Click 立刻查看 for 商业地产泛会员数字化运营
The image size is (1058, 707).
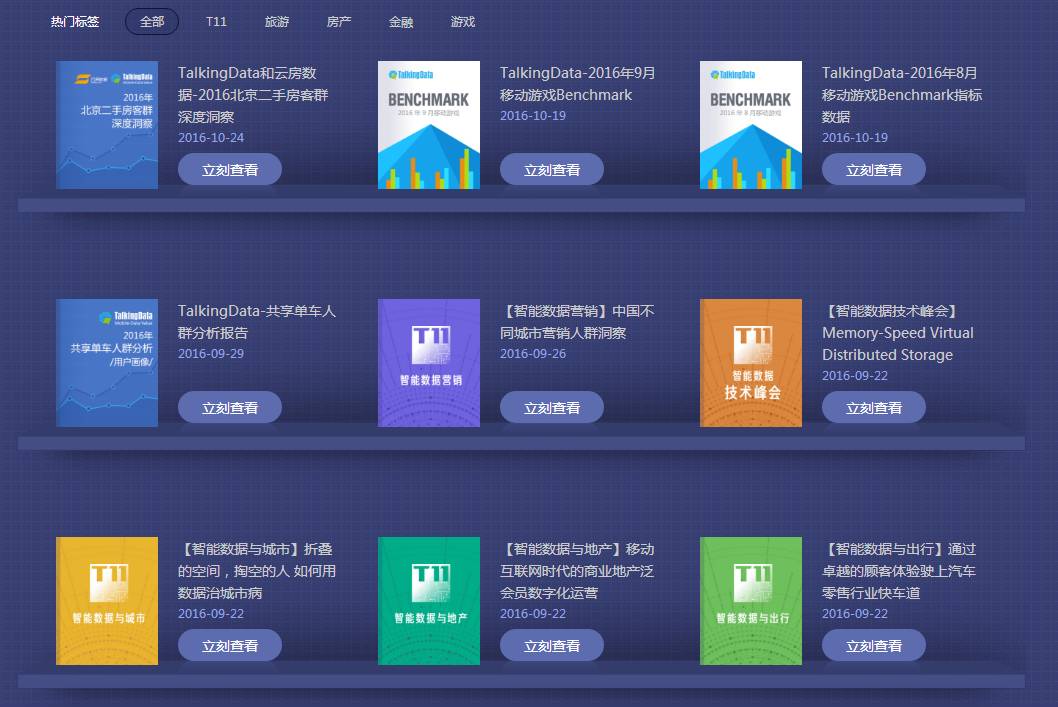[552, 646]
